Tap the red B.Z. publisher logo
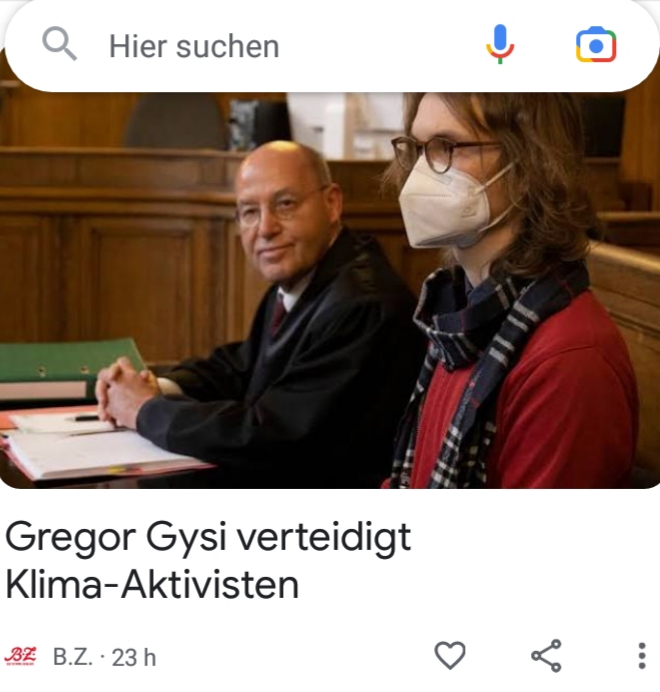The image size is (660, 692). coord(20,657)
